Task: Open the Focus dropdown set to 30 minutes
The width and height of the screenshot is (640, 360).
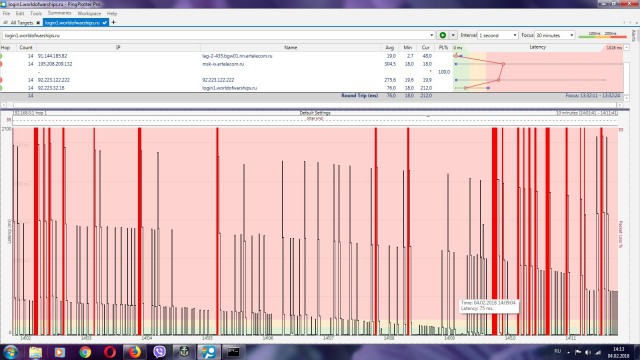Action: coord(554,36)
